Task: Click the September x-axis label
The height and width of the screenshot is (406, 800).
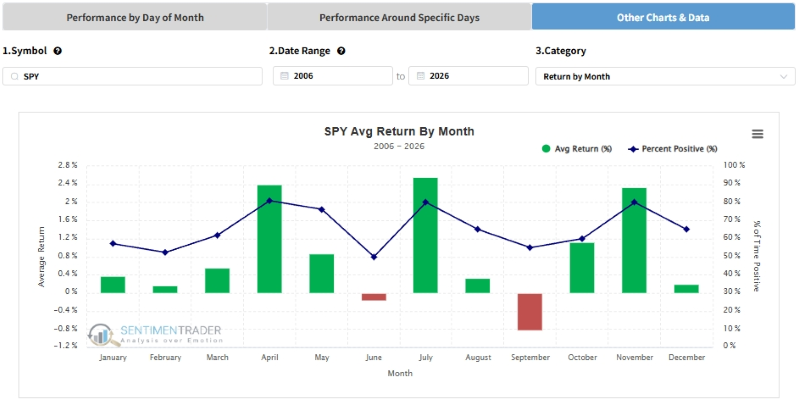Action: pyautogui.click(x=530, y=358)
